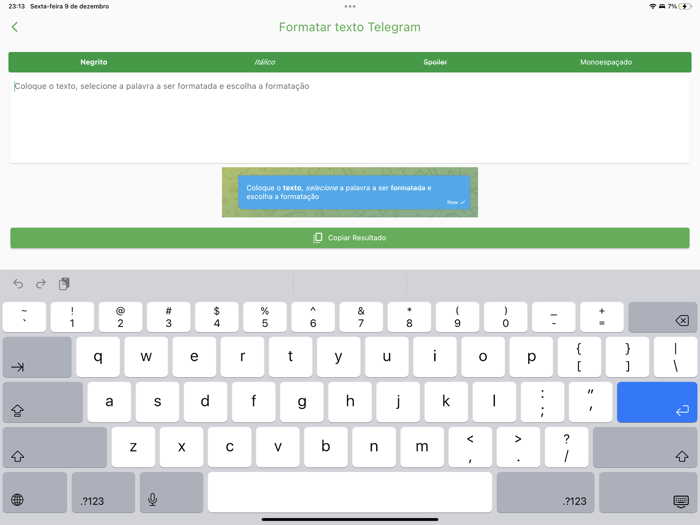Tap the three dots multitasking menu
The height and width of the screenshot is (525, 700).
coord(350,6)
